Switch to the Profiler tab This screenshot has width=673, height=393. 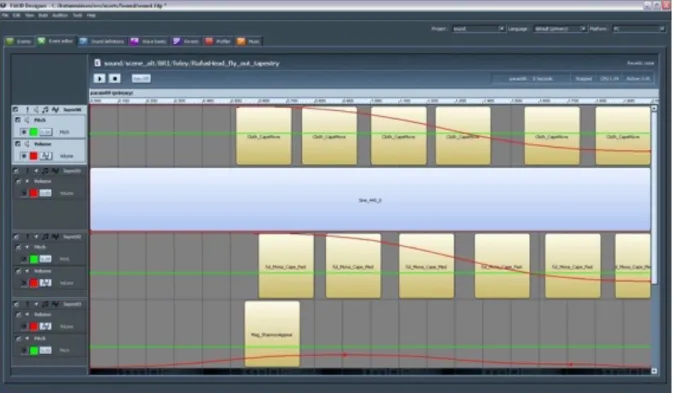(x=218, y=42)
